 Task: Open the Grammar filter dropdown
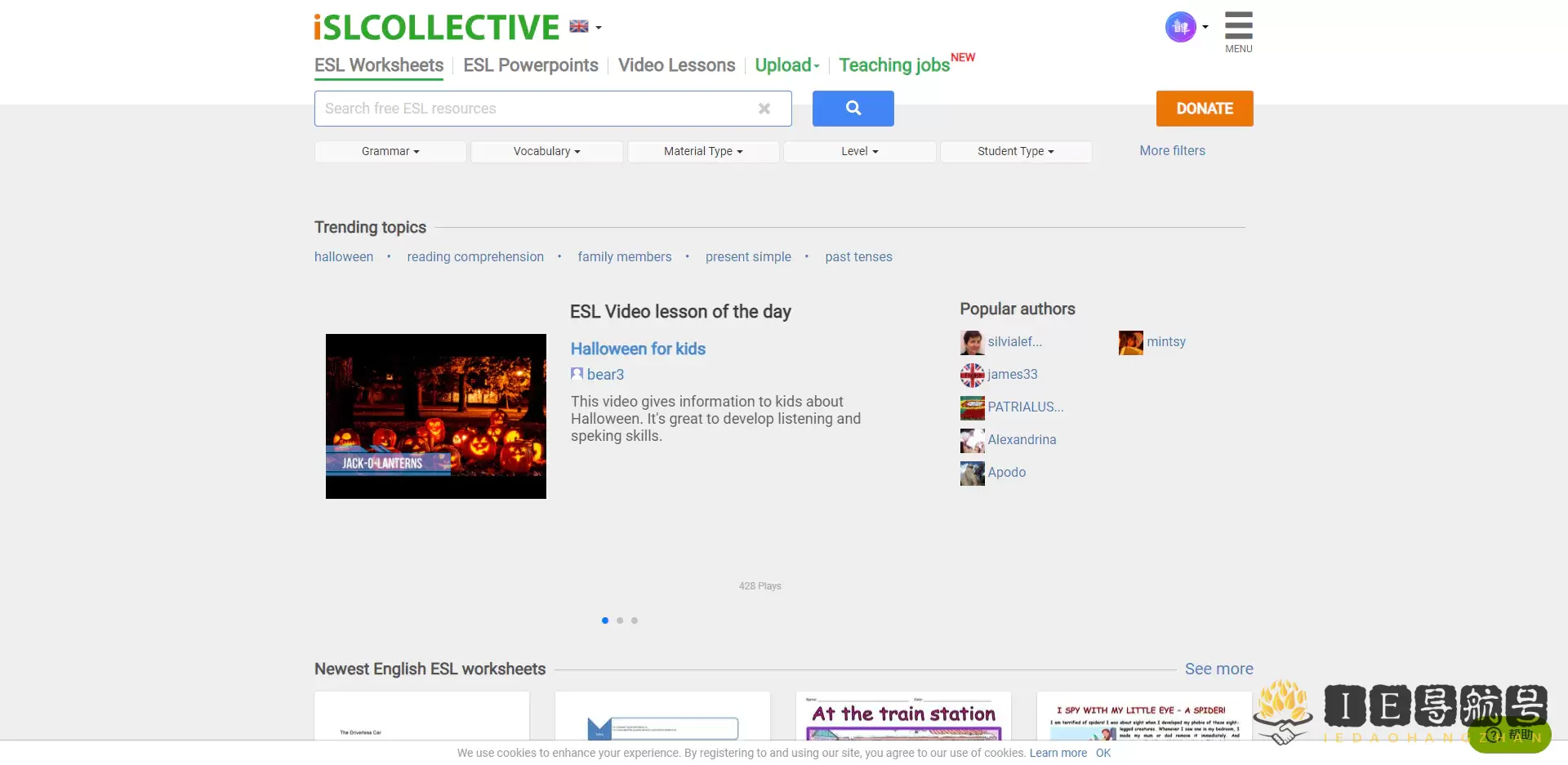tap(390, 151)
